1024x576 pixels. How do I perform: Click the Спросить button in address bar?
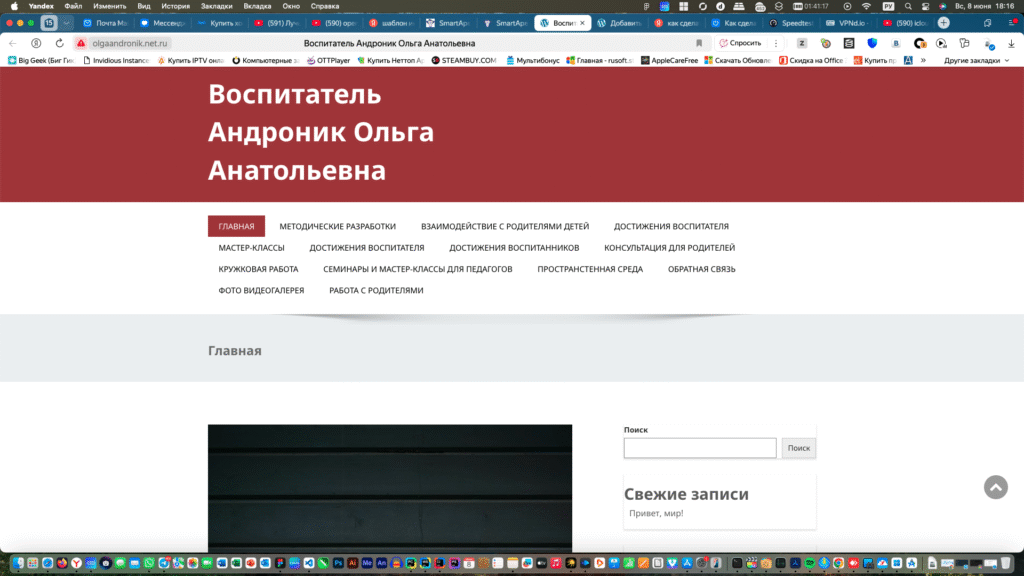pyautogui.click(x=740, y=43)
